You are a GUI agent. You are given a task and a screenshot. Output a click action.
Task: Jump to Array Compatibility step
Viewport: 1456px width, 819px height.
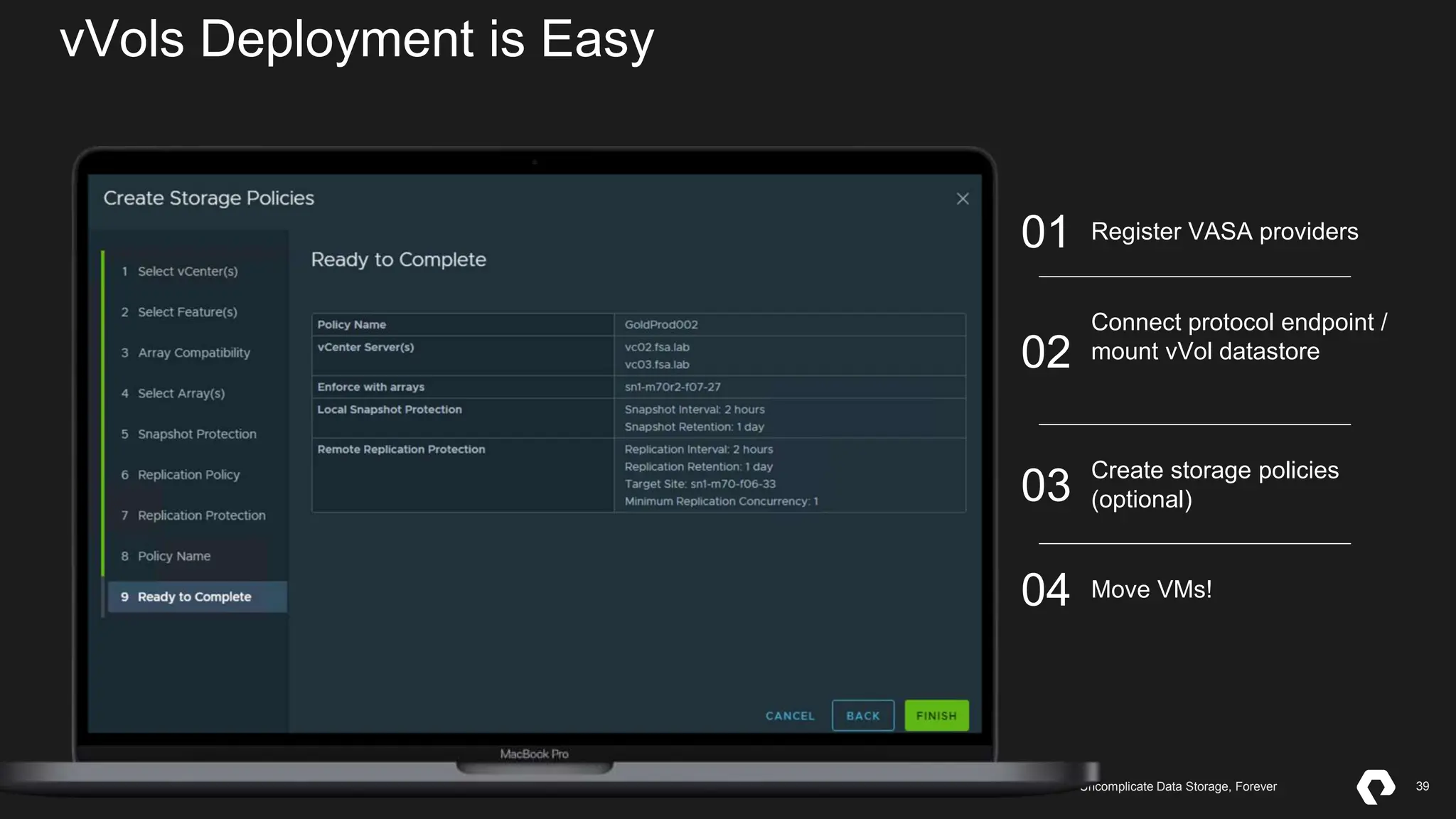point(193,353)
